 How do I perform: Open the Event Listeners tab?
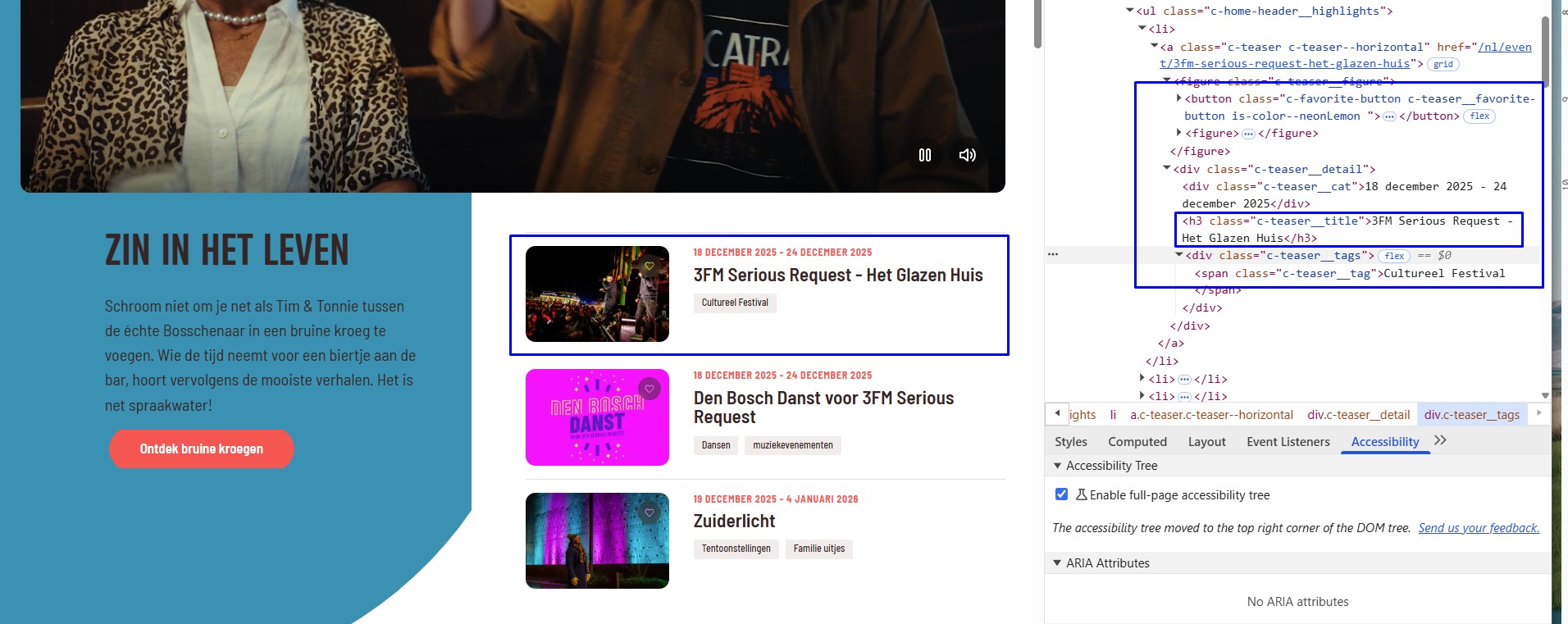point(1288,442)
